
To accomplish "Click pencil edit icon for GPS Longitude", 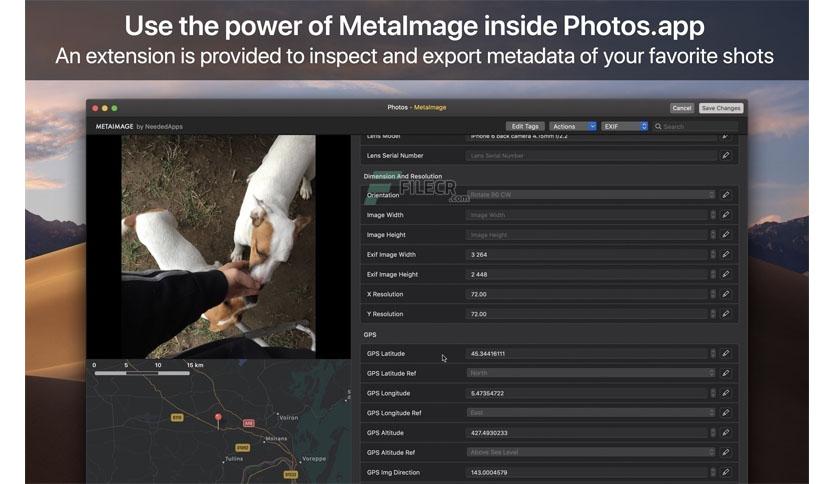I will [x=726, y=393].
